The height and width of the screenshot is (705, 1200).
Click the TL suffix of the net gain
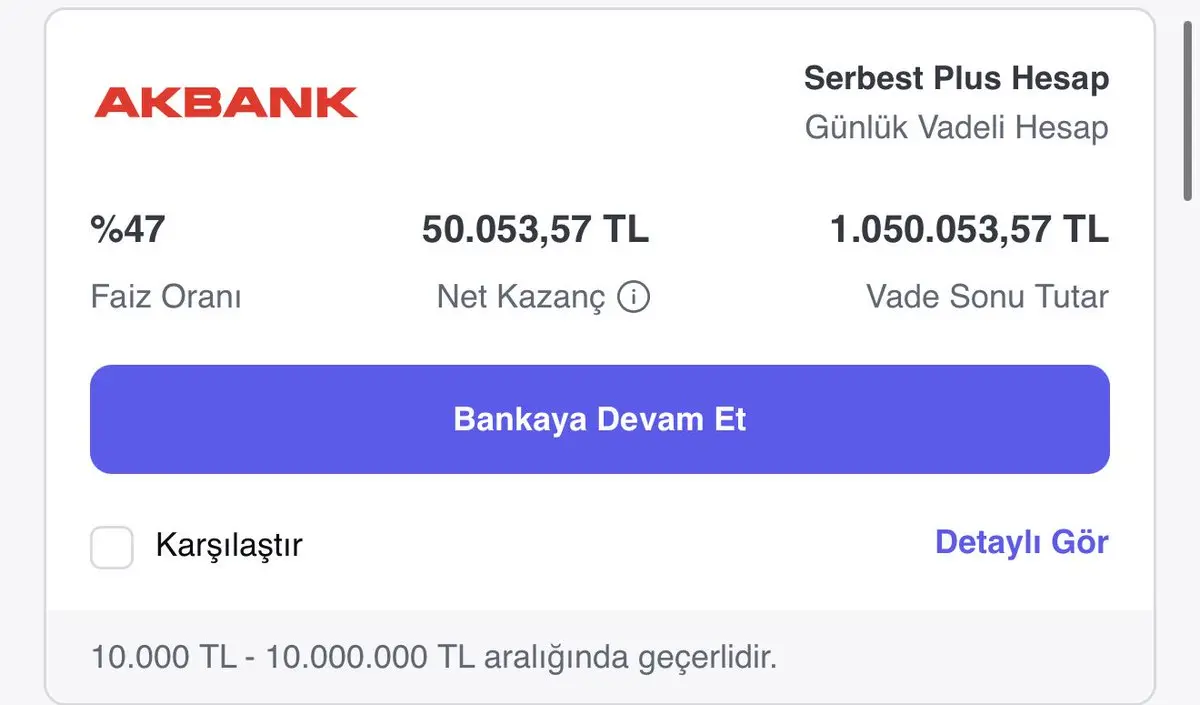point(626,230)
